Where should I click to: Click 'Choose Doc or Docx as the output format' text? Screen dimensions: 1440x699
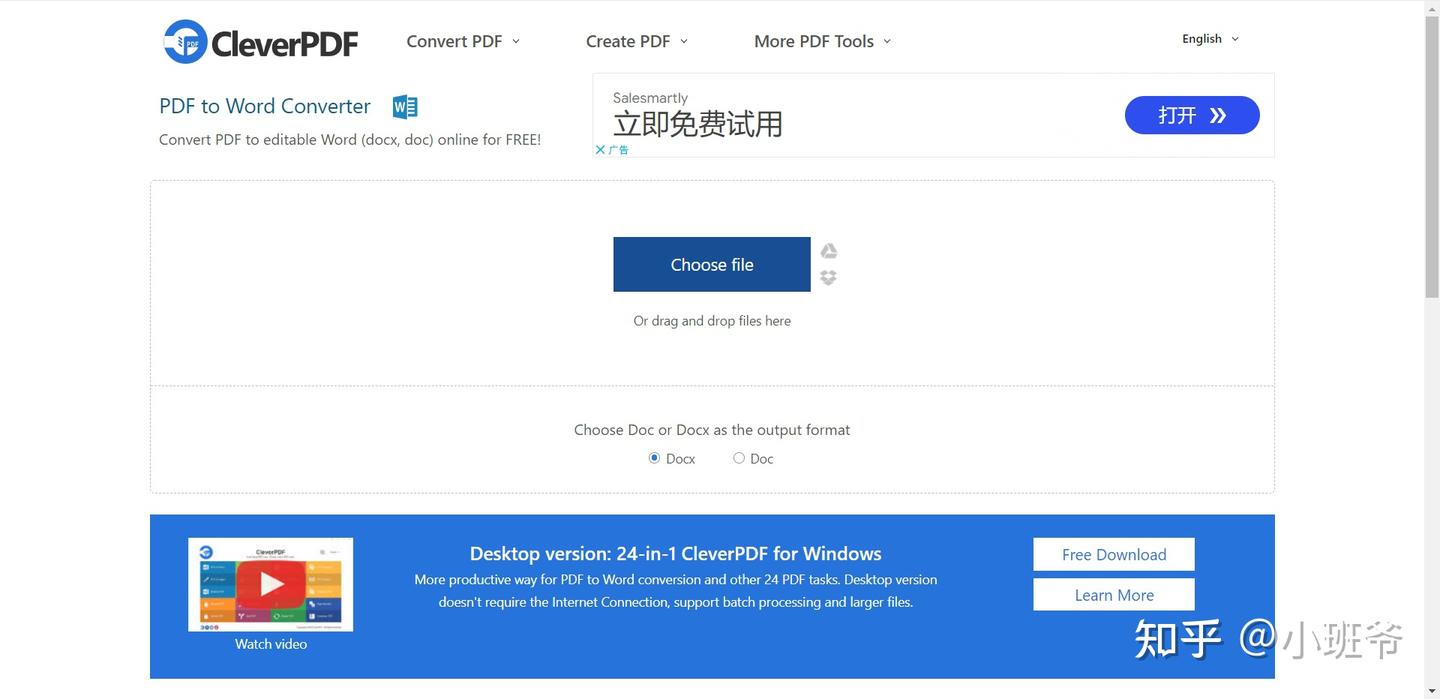click(x=712, y=430)
